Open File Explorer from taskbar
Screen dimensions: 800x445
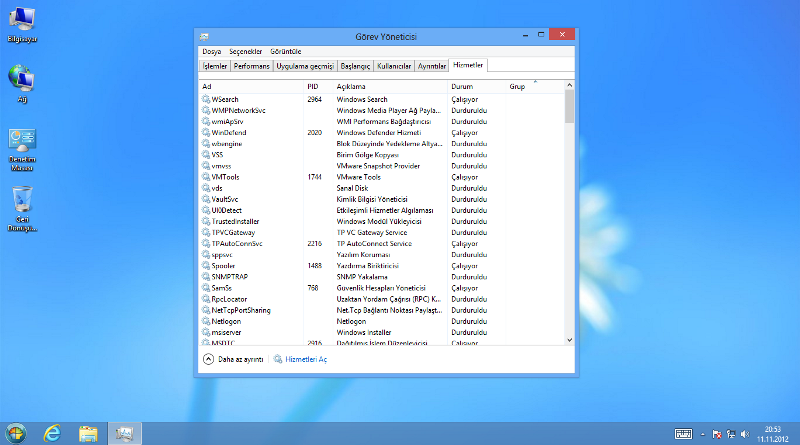coord(88,434)
